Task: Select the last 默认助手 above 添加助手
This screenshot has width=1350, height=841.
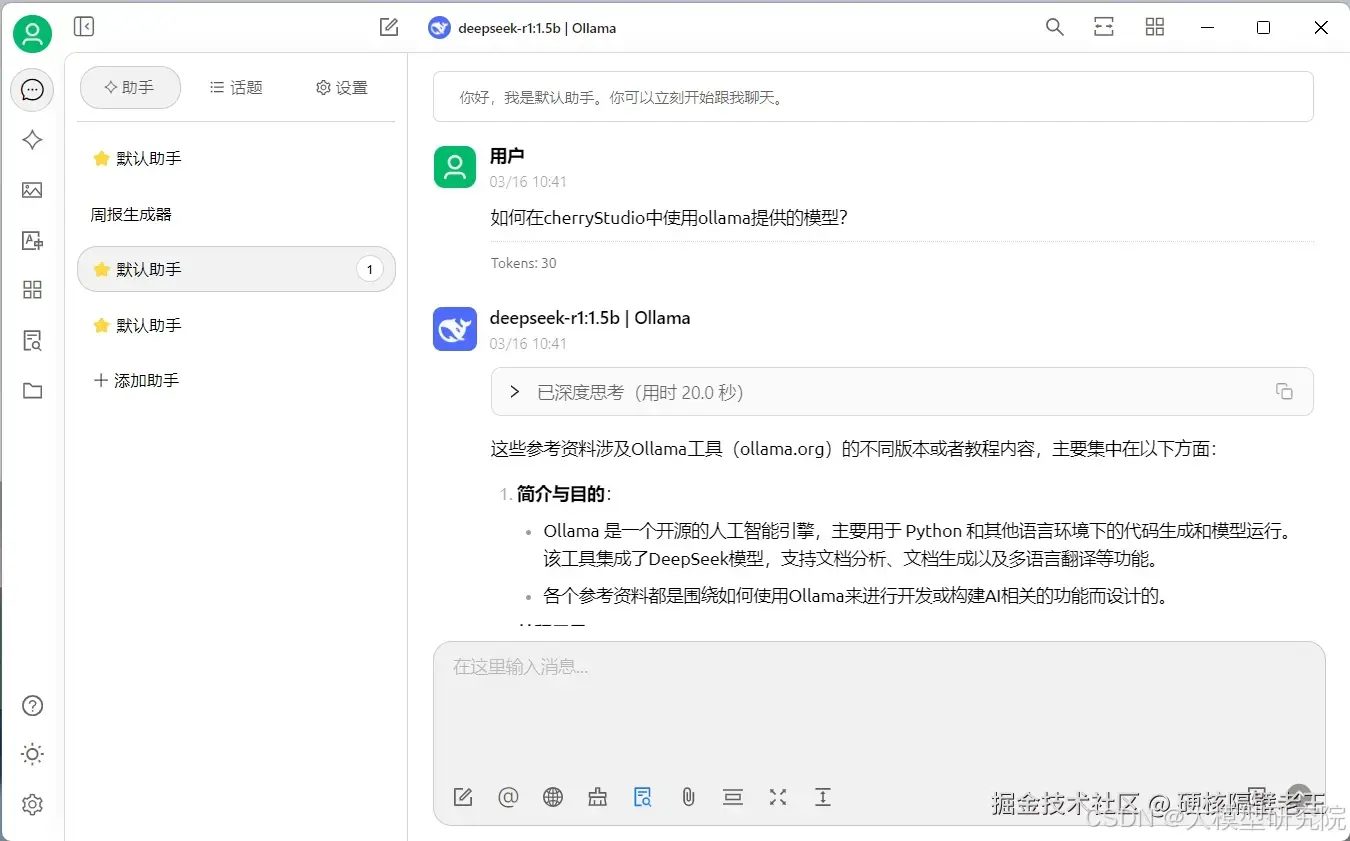Action: pyautogui.click(x=236, y=325)
